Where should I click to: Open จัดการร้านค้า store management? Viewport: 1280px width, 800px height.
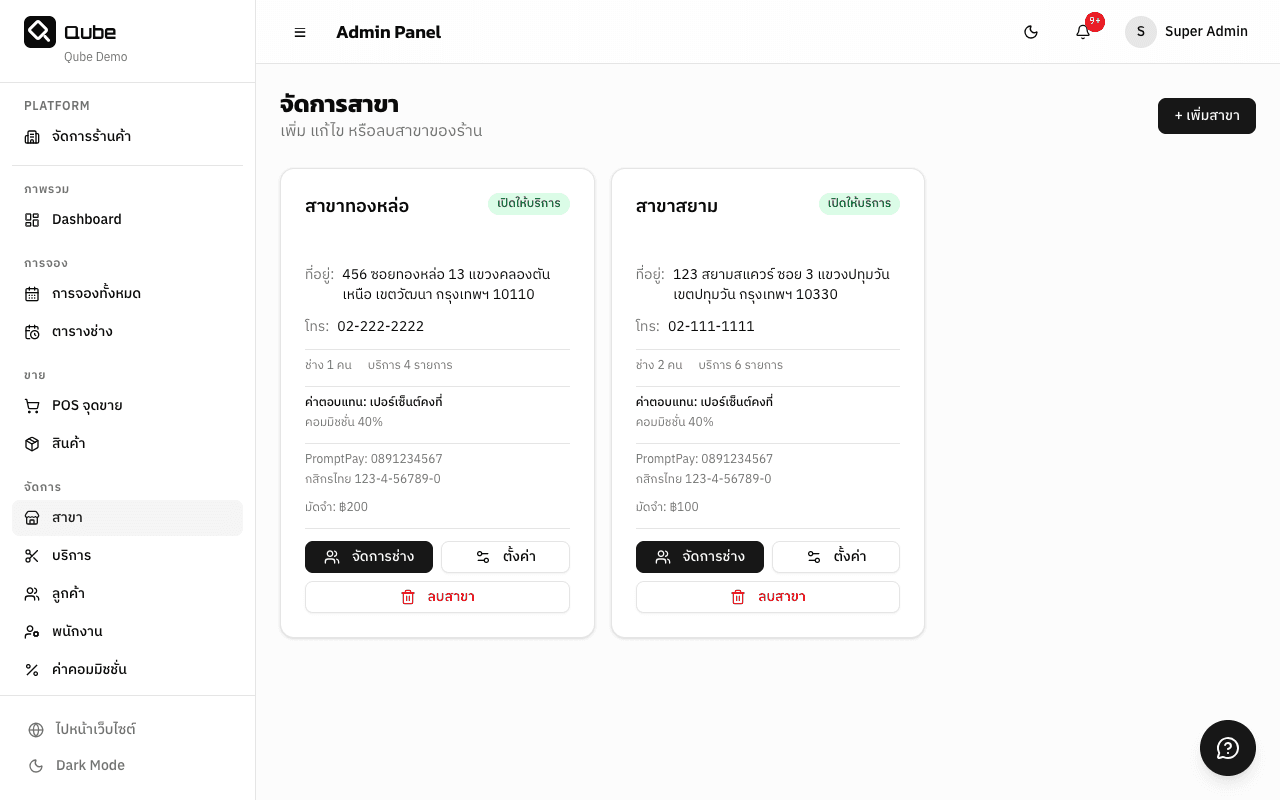[91, 136]
